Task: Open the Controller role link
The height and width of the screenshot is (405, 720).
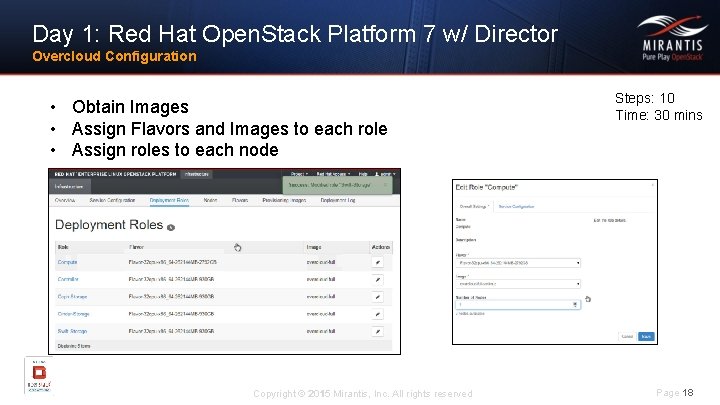Action: click(68, 279)
